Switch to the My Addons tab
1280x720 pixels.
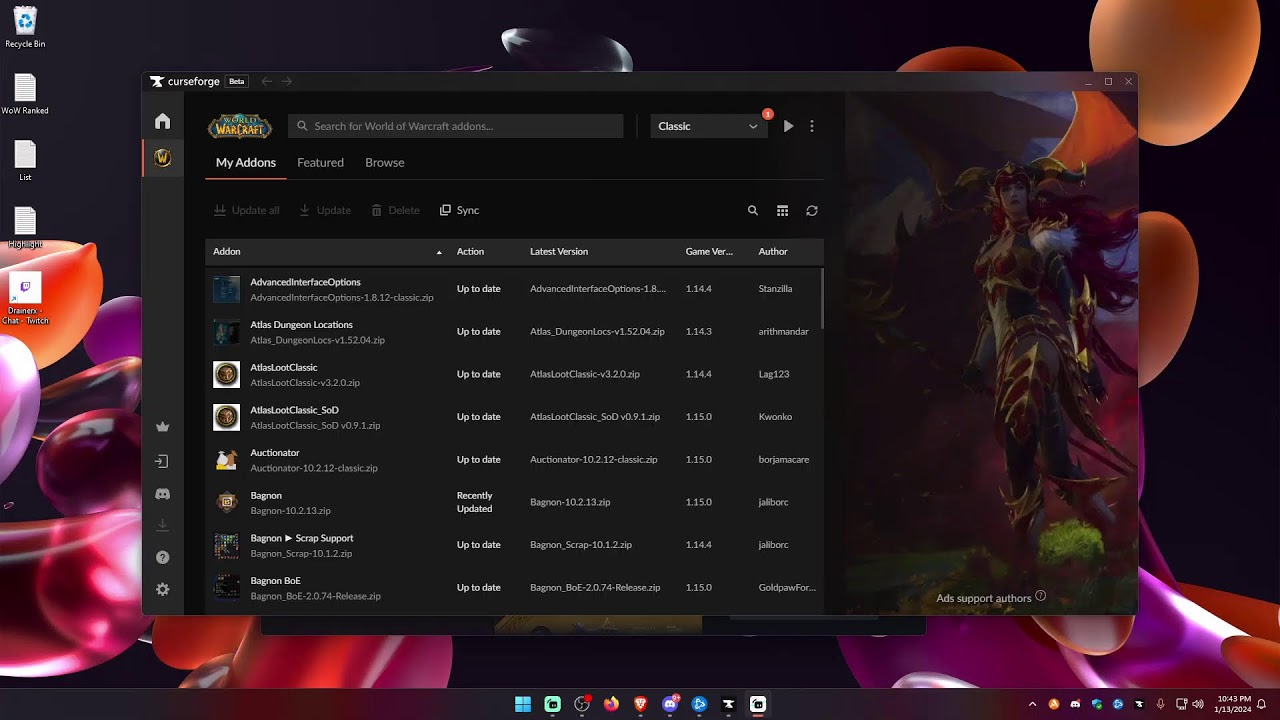(246, 162)
